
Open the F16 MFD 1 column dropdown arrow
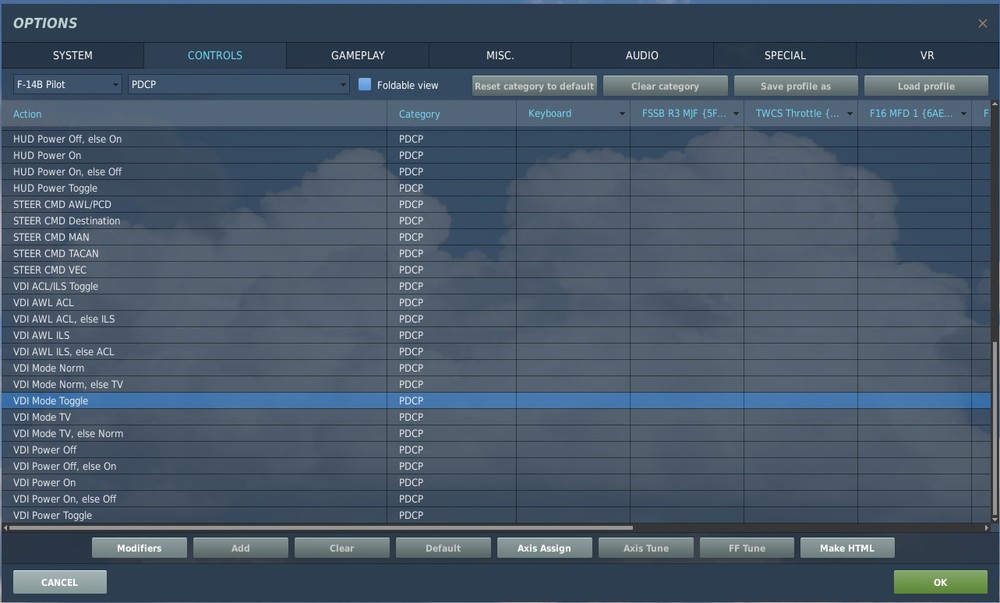point(964,114)
